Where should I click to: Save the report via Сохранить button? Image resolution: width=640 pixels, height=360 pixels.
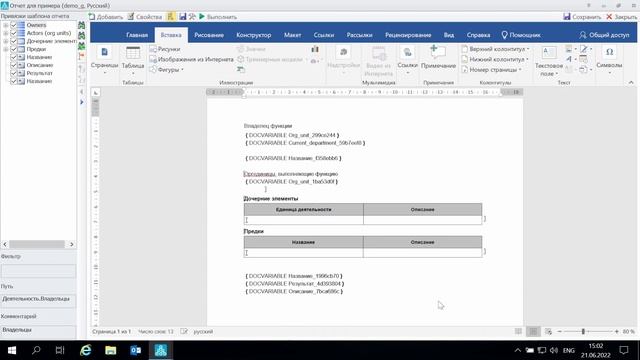click(x=582, y=17)
